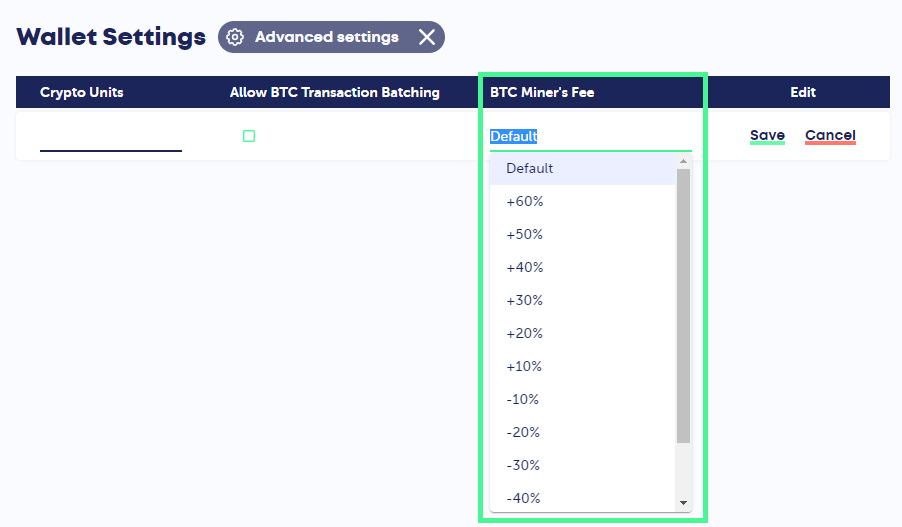The width and height of the screenshot is (902, 527).
Task: Click the Advanced settings gear icon
Action: coord(235,37)
